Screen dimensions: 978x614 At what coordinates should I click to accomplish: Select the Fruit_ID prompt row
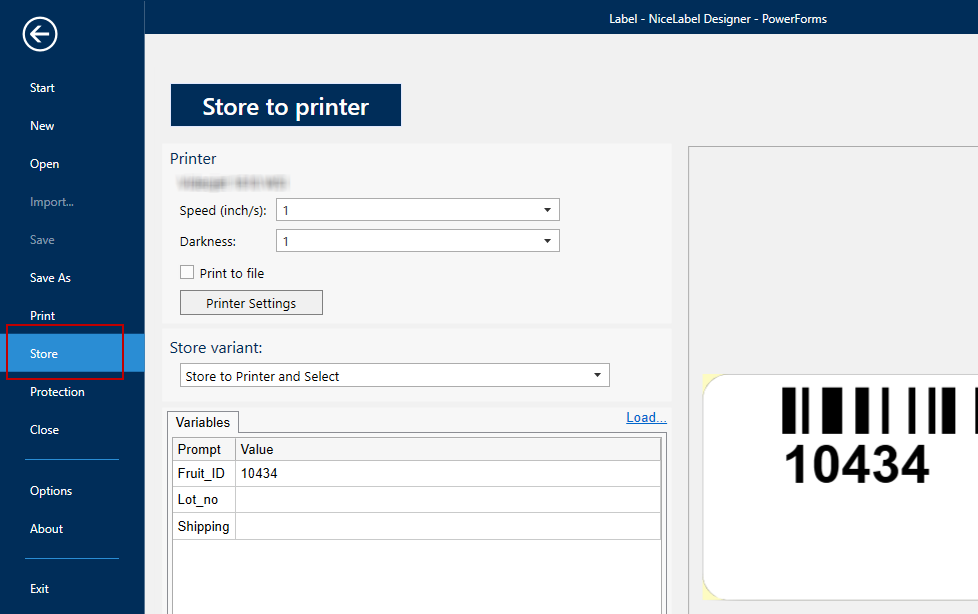point(204,474)
